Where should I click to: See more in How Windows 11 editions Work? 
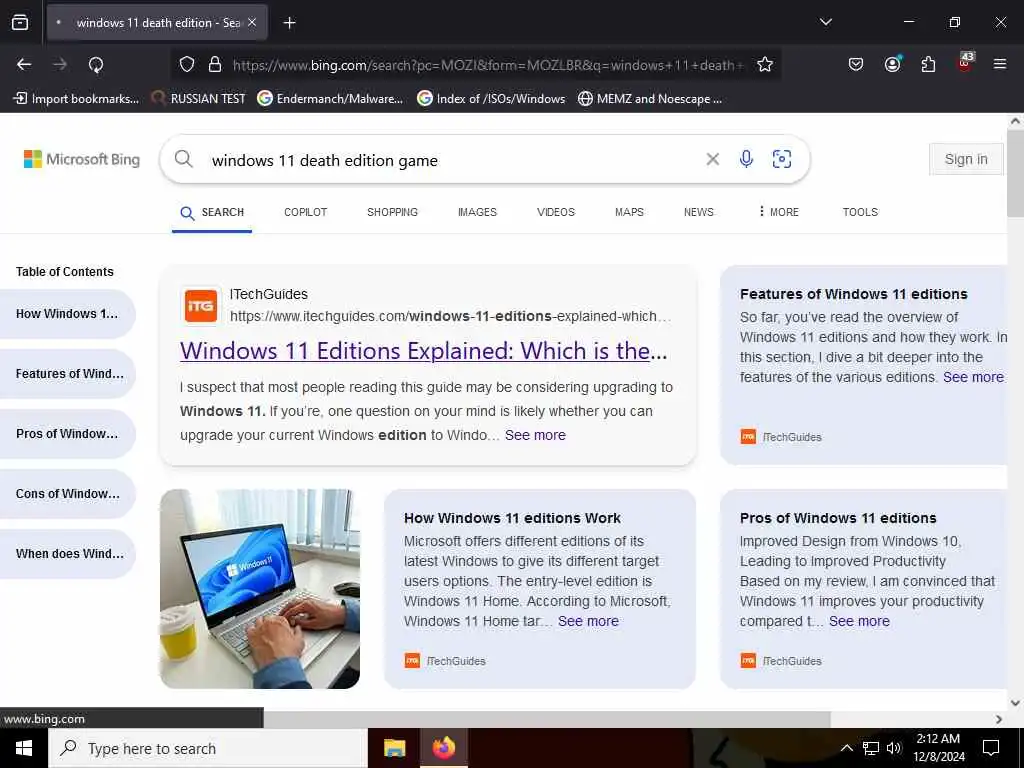tap(588, 622)
